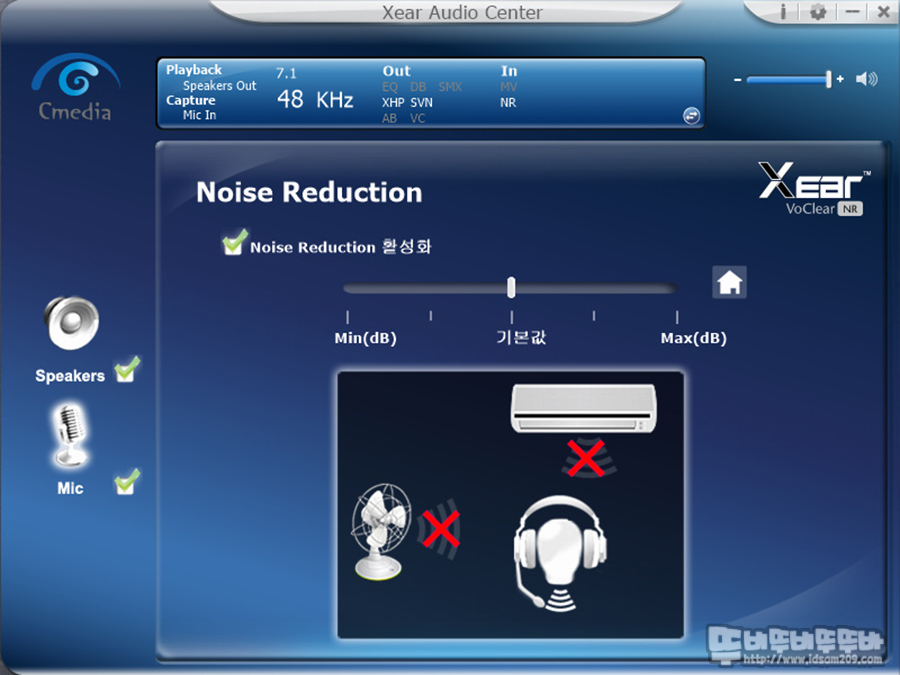The image size is (900, 675).
Task: Click the Min(dB) label
Action: pyautogui.click(x=366, y=338)
